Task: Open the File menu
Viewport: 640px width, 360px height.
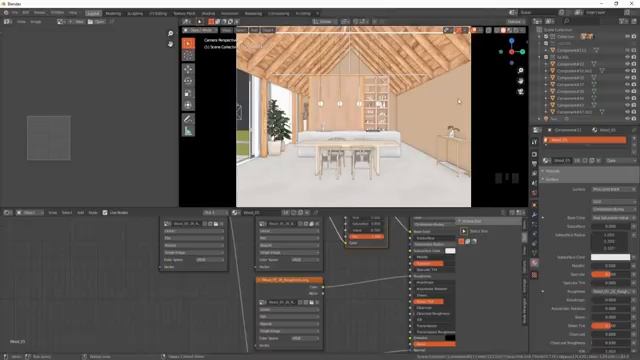Action: 15,13
